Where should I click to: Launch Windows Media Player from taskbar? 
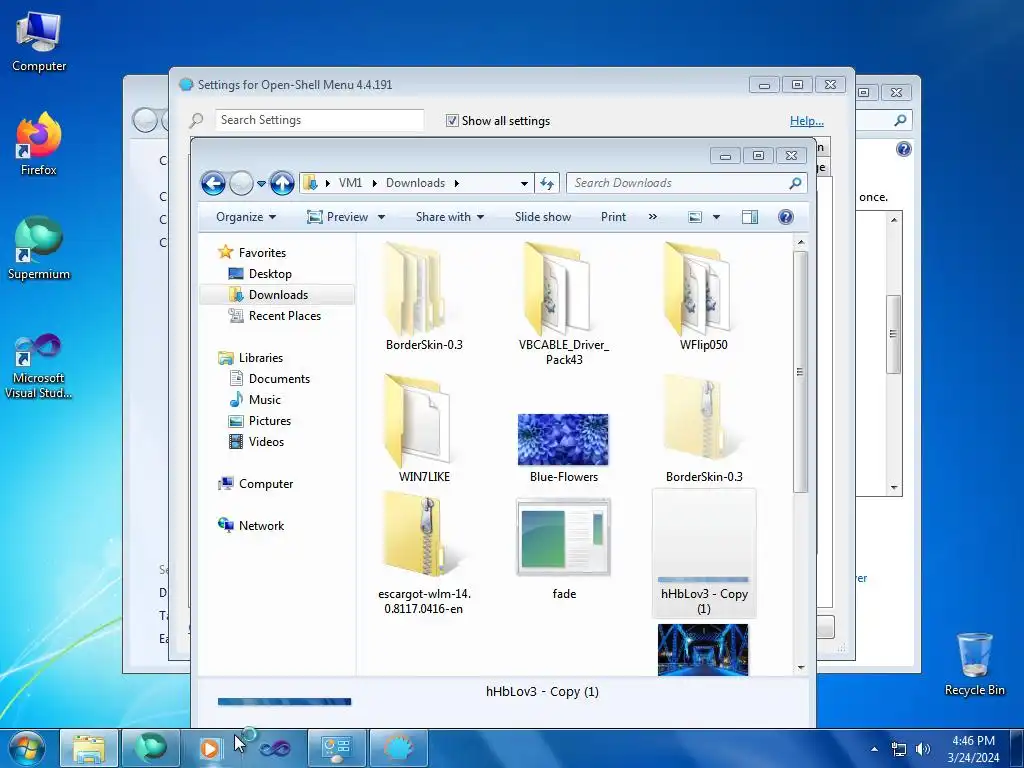[x=208, y=748]
